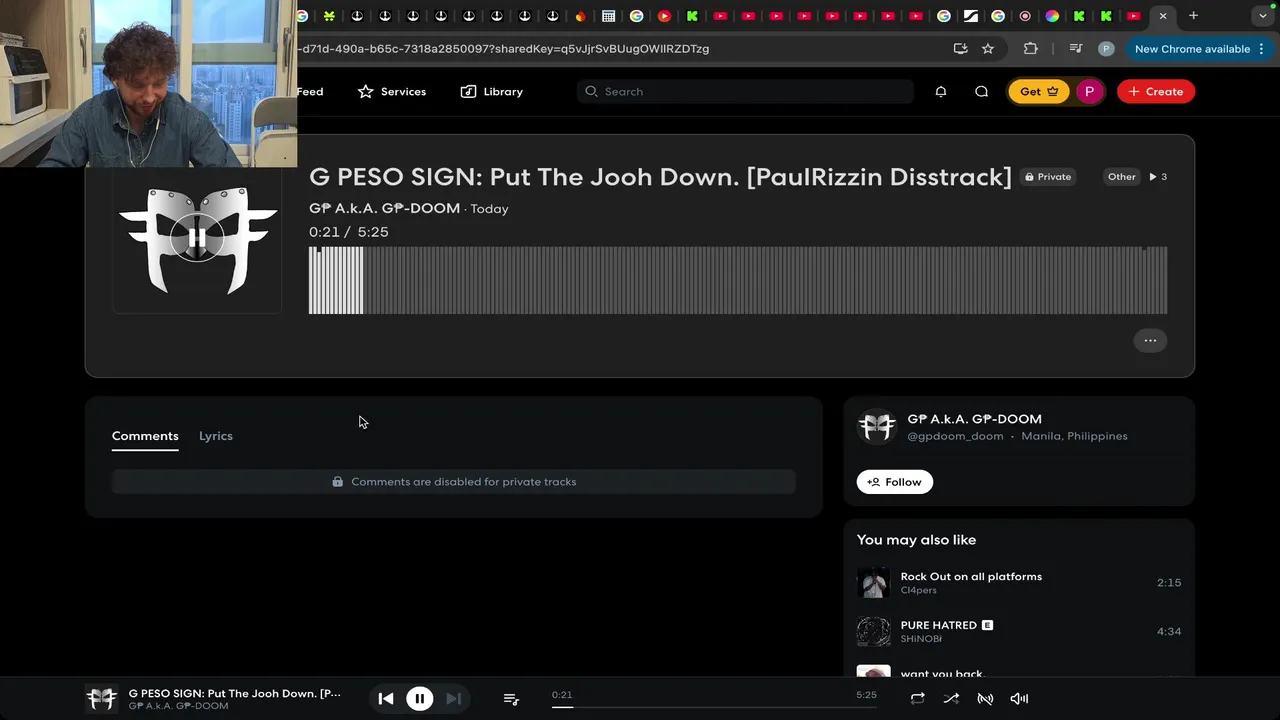Follow the artist GP-DOOM
Image resolution: width=1280 pixels, height=720 pixels.
click(x=894, y=482)
